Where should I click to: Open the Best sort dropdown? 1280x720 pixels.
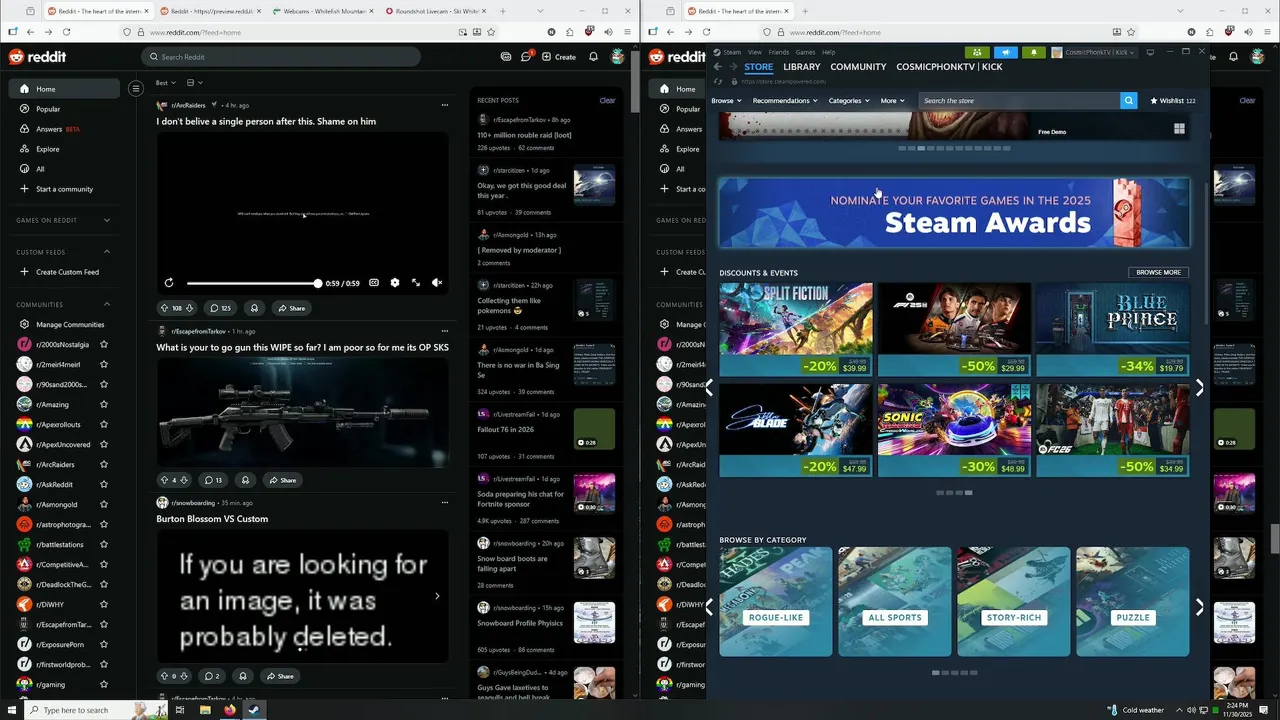click(165, 83)
